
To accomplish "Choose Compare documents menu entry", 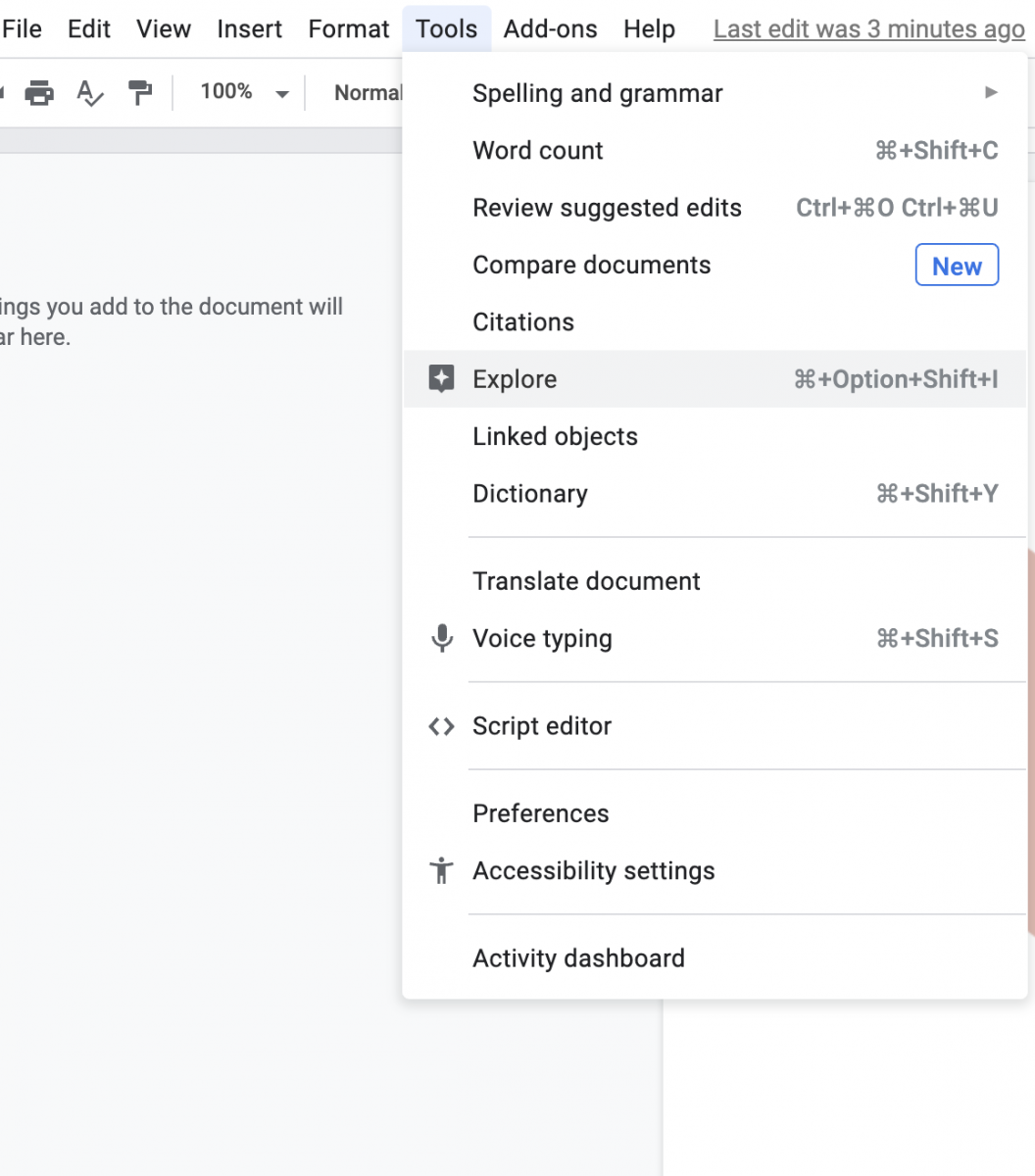I will click(715, 266).
